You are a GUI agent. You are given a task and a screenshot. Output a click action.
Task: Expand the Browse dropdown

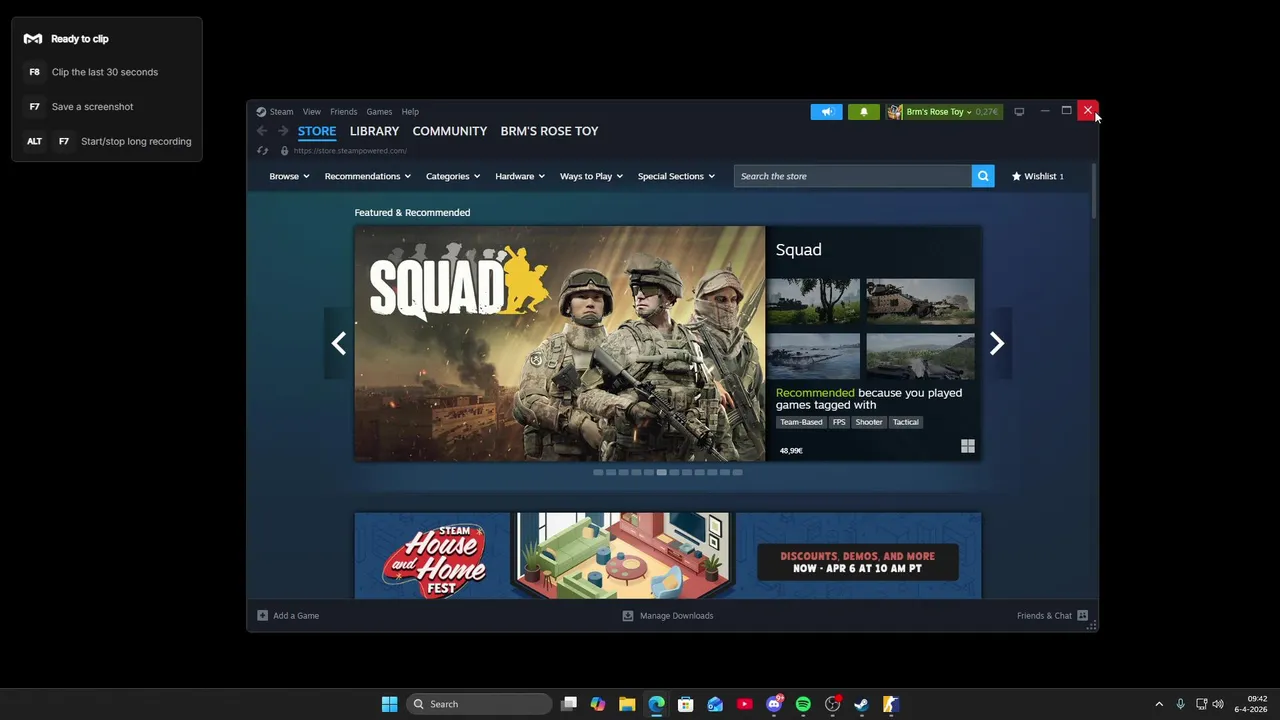[x=289, y=176]
